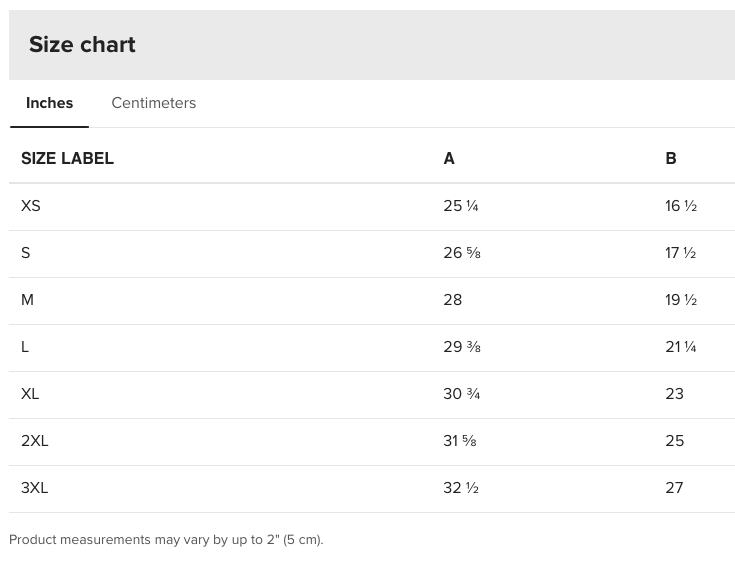Click the product measurements disclaimer text
This screenshot has height=569, width=735.
click(166, 540)
